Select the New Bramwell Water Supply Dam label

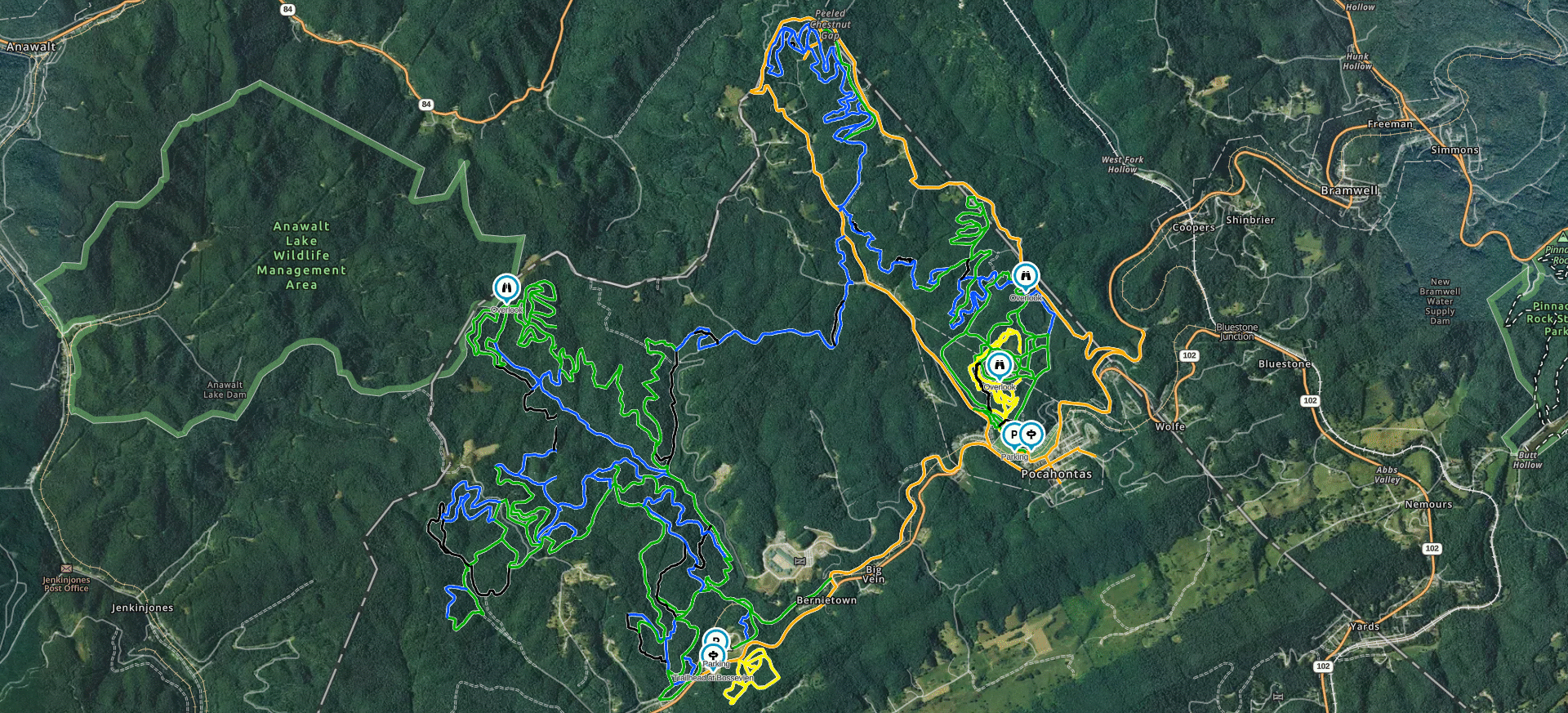point(1440,301)
